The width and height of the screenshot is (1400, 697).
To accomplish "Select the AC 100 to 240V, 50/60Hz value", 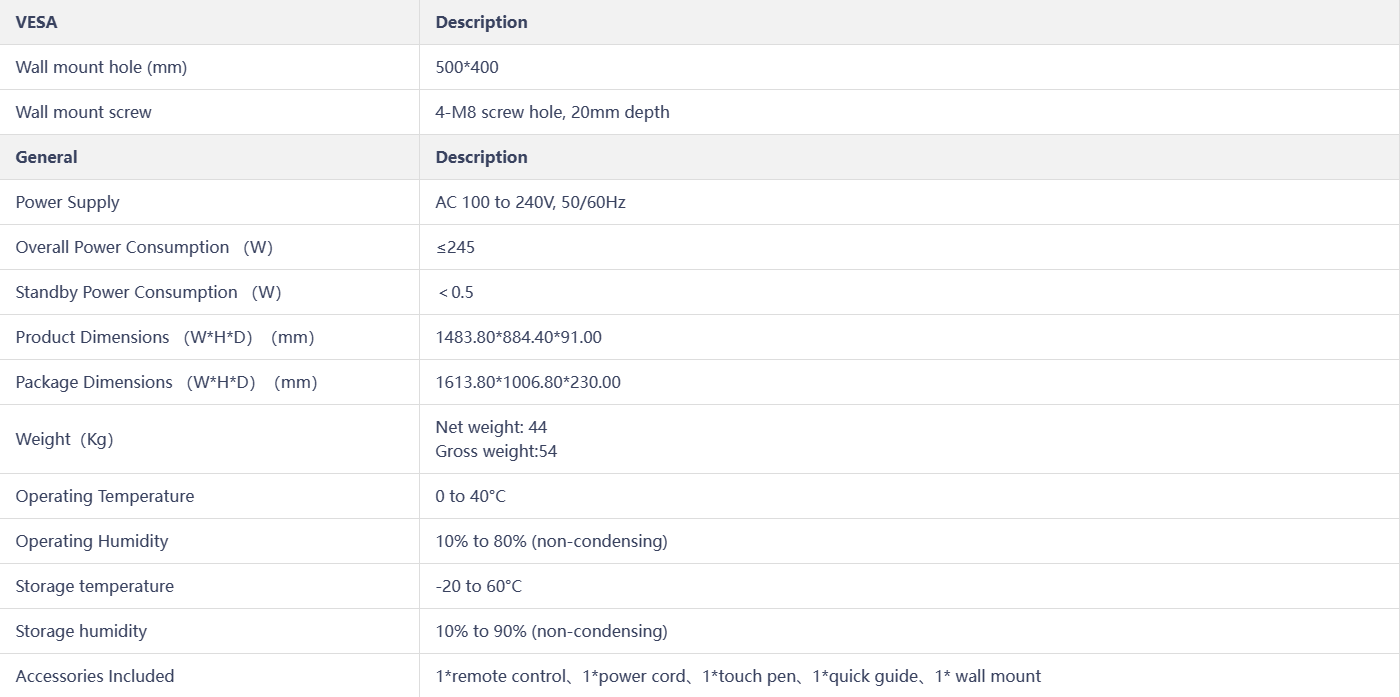I will tap(530, 202).
